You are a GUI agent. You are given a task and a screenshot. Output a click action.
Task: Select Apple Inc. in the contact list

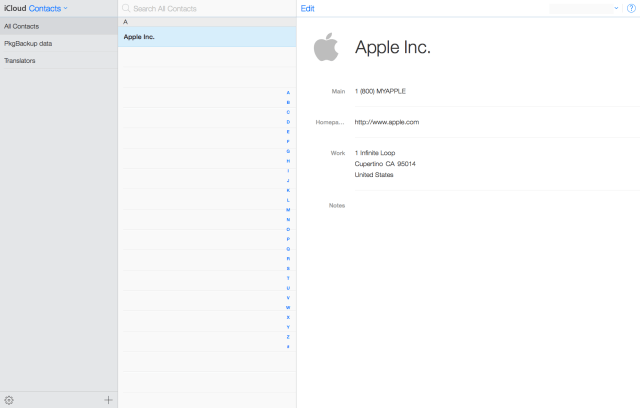207,37
